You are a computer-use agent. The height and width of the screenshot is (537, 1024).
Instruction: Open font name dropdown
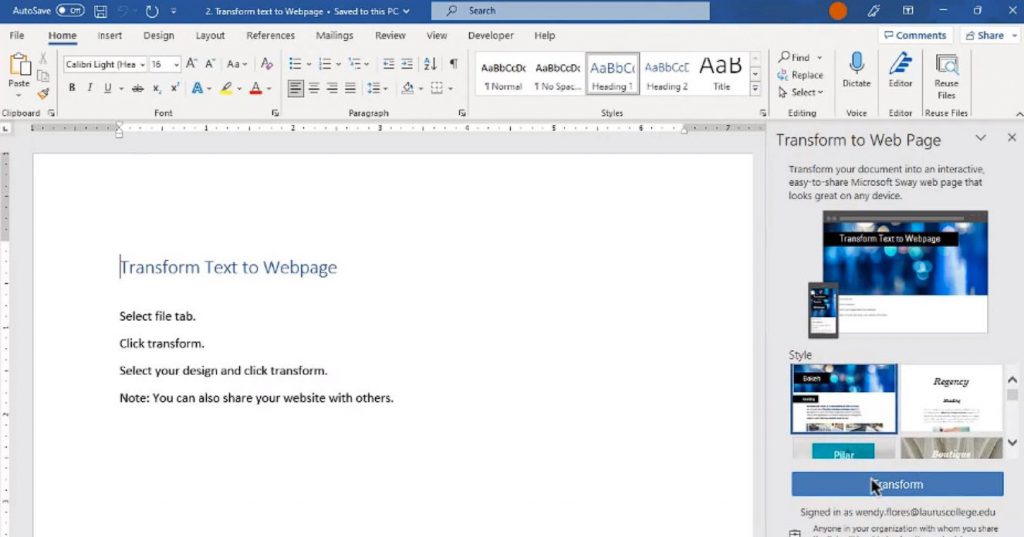pos(142,65)
